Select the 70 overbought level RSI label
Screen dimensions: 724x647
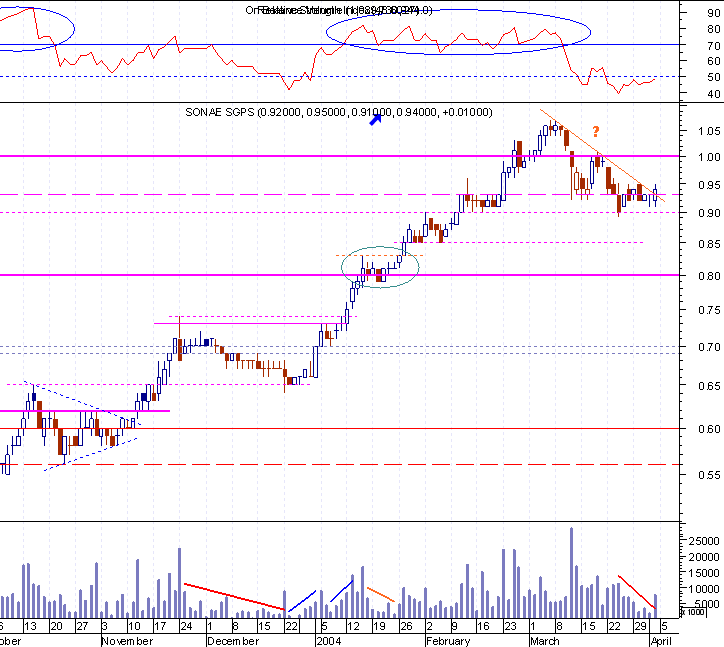(713, 46)
